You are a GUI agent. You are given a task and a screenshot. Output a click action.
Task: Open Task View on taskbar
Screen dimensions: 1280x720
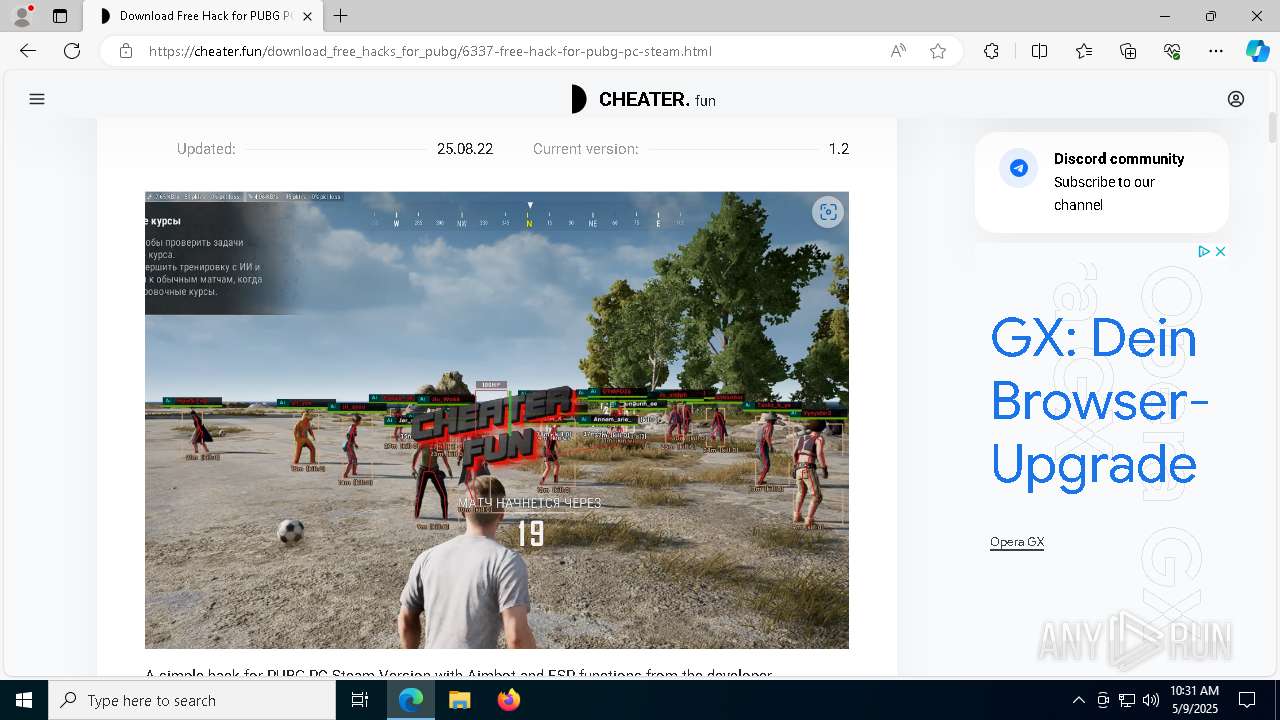[x=360, y=700]
